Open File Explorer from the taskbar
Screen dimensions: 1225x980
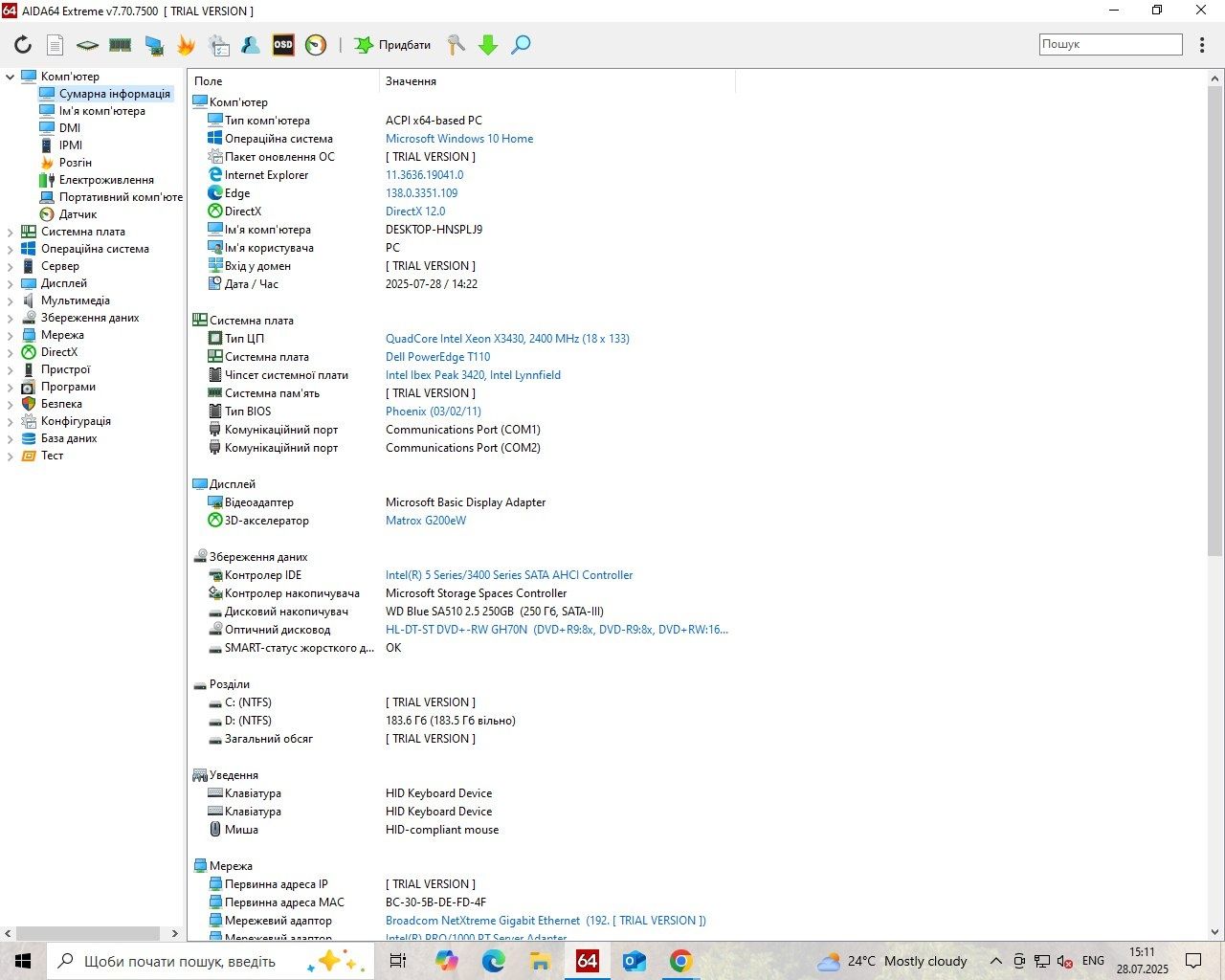(x=541, y=961)
